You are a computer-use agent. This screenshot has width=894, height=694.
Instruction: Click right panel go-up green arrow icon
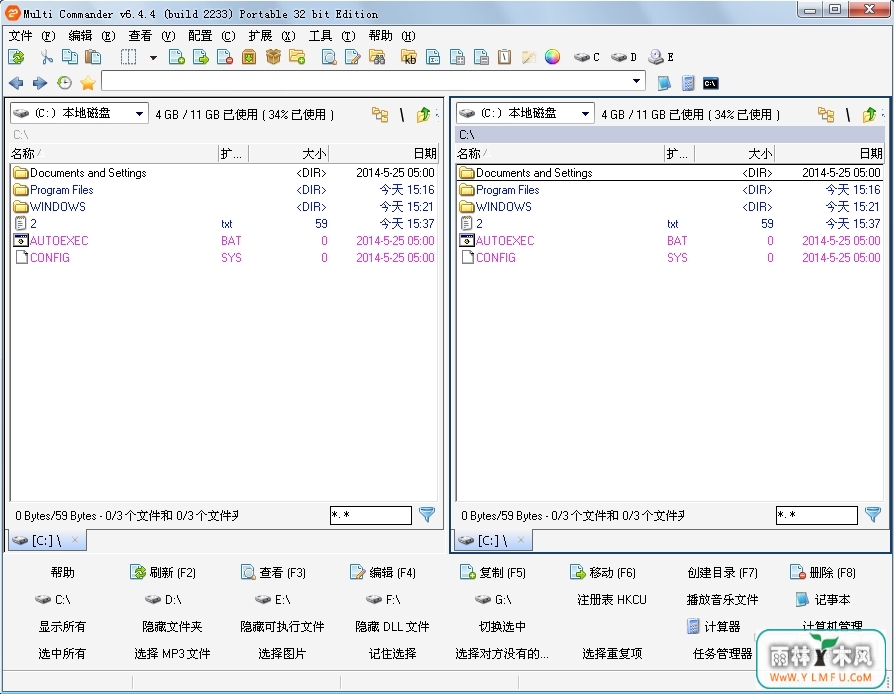pos(869,115)
